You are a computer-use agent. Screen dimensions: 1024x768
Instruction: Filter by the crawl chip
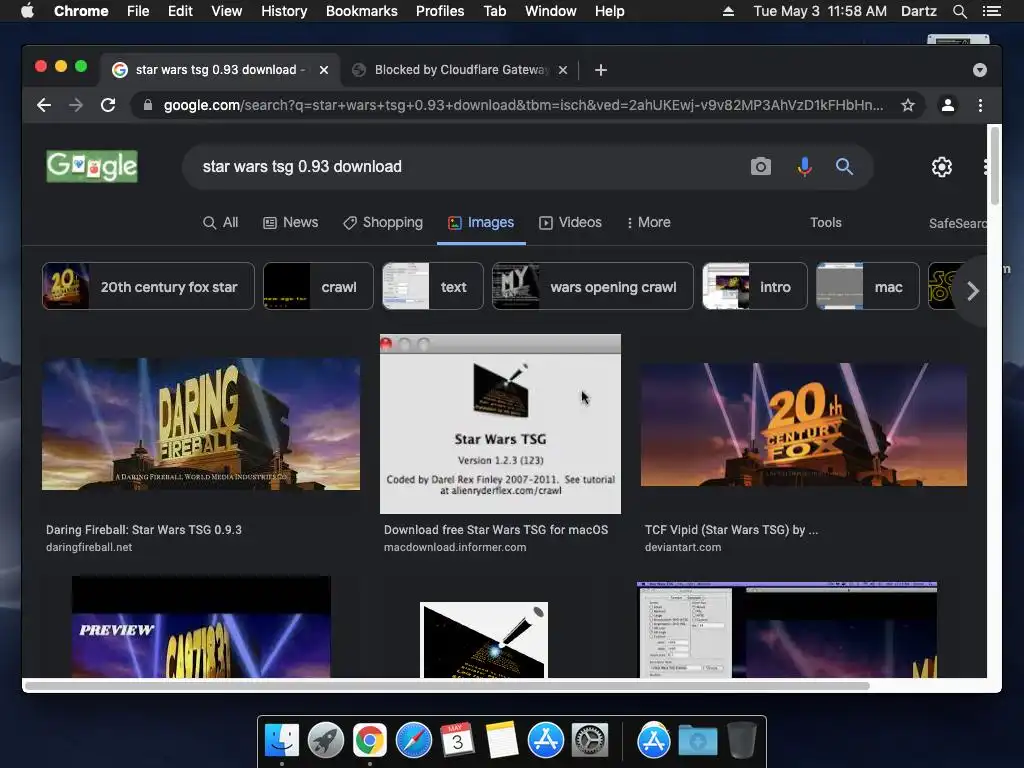click(x=318, y=286)
